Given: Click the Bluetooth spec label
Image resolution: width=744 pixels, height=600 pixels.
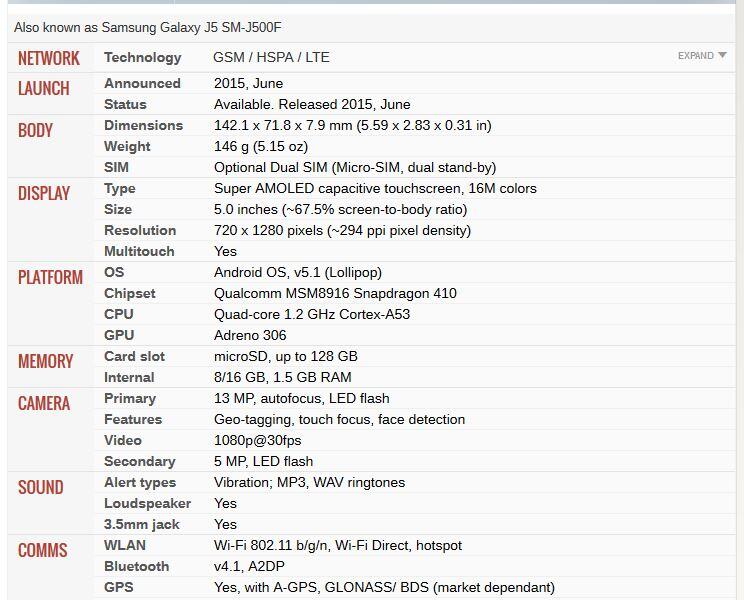Looking at the screenshot, I should 137,566.
